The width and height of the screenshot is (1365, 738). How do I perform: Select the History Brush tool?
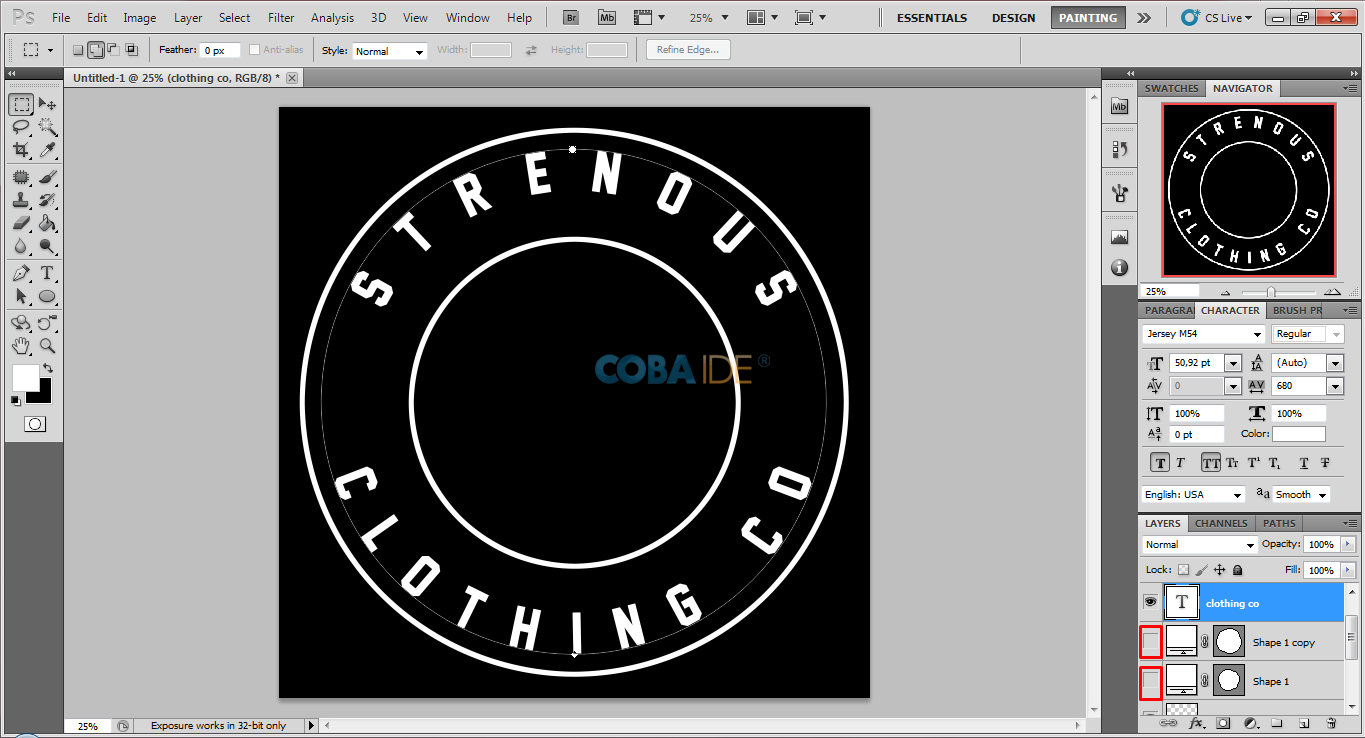pyautogui.click(x=47, y=200)
